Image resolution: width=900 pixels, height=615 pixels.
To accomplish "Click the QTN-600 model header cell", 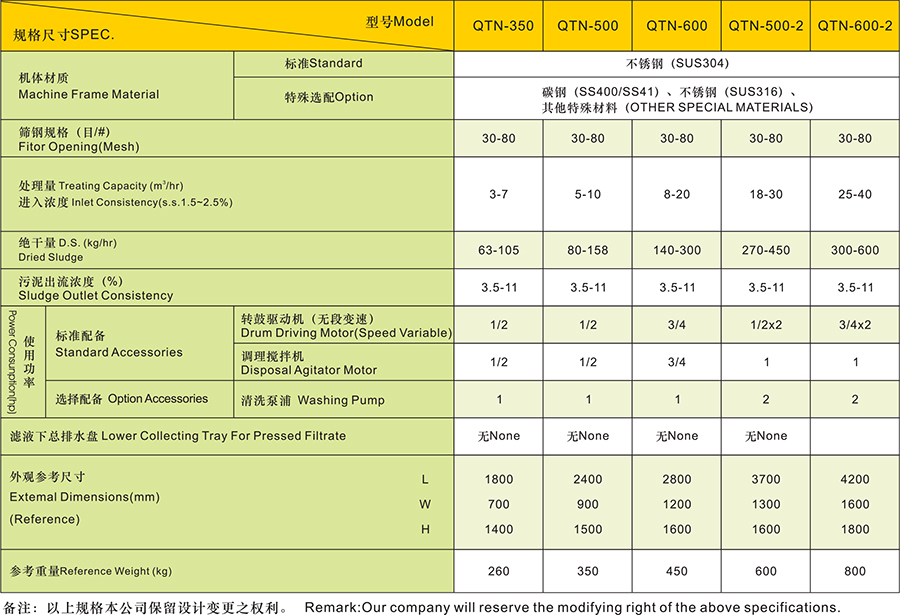I will [x=677, y=26].
